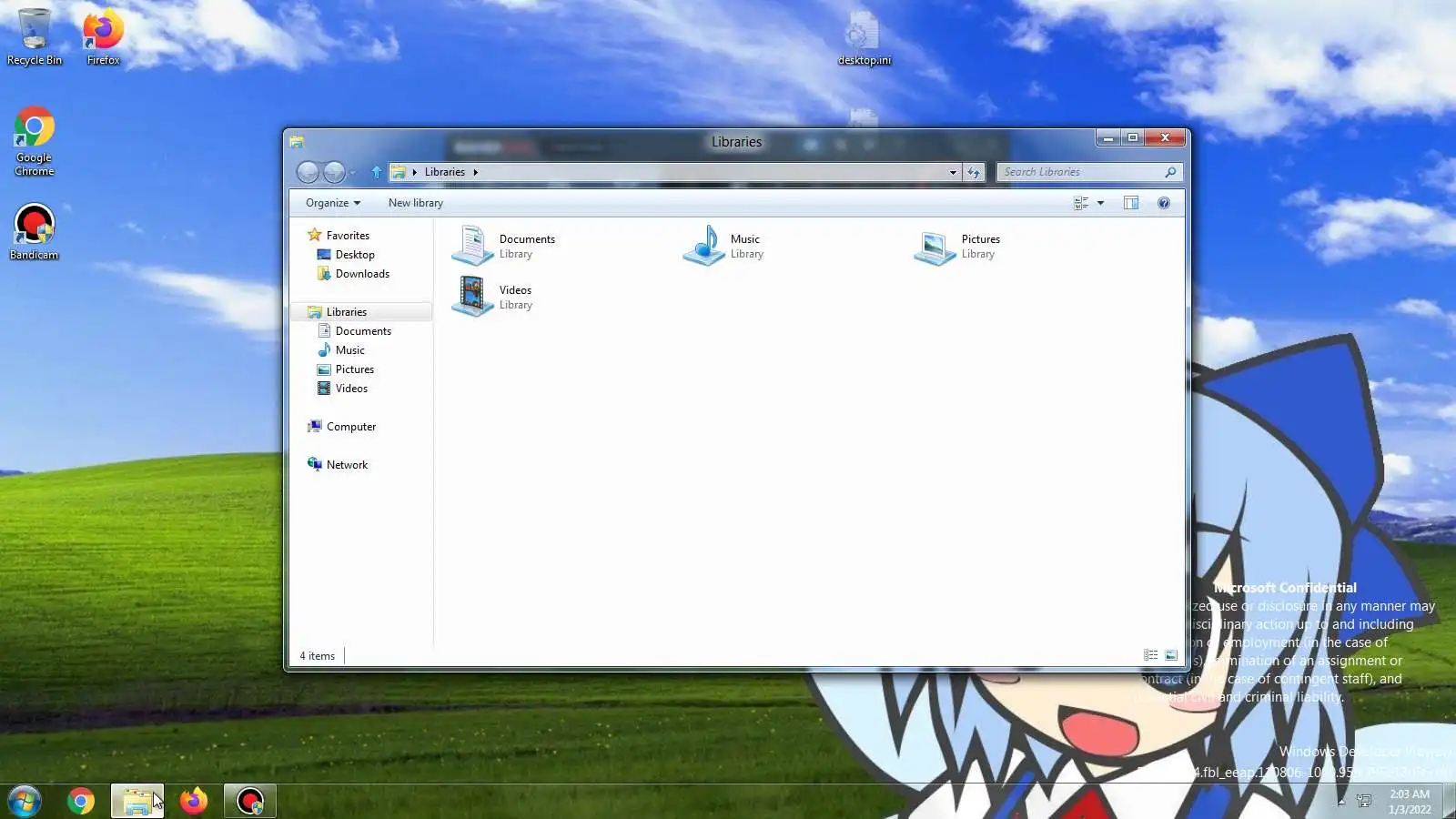Select the Firefox desktop shortcut
Image resolution: width=1456 pixels, height=819 pixels.
pyautogui.click(x=103, y=37)
